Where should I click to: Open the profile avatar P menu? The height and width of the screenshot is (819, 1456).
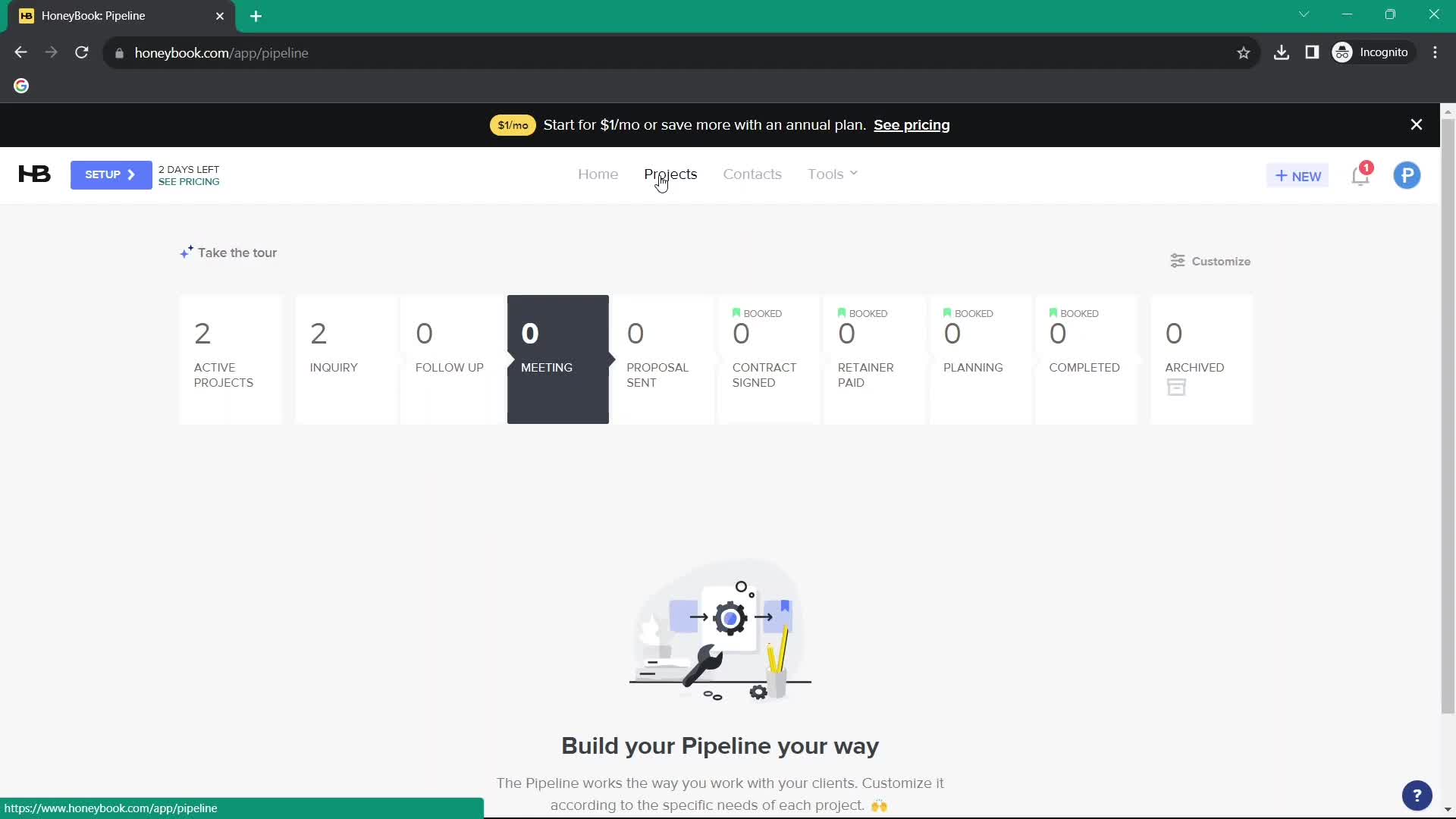pyautogui.click(x=1407, y=176)
